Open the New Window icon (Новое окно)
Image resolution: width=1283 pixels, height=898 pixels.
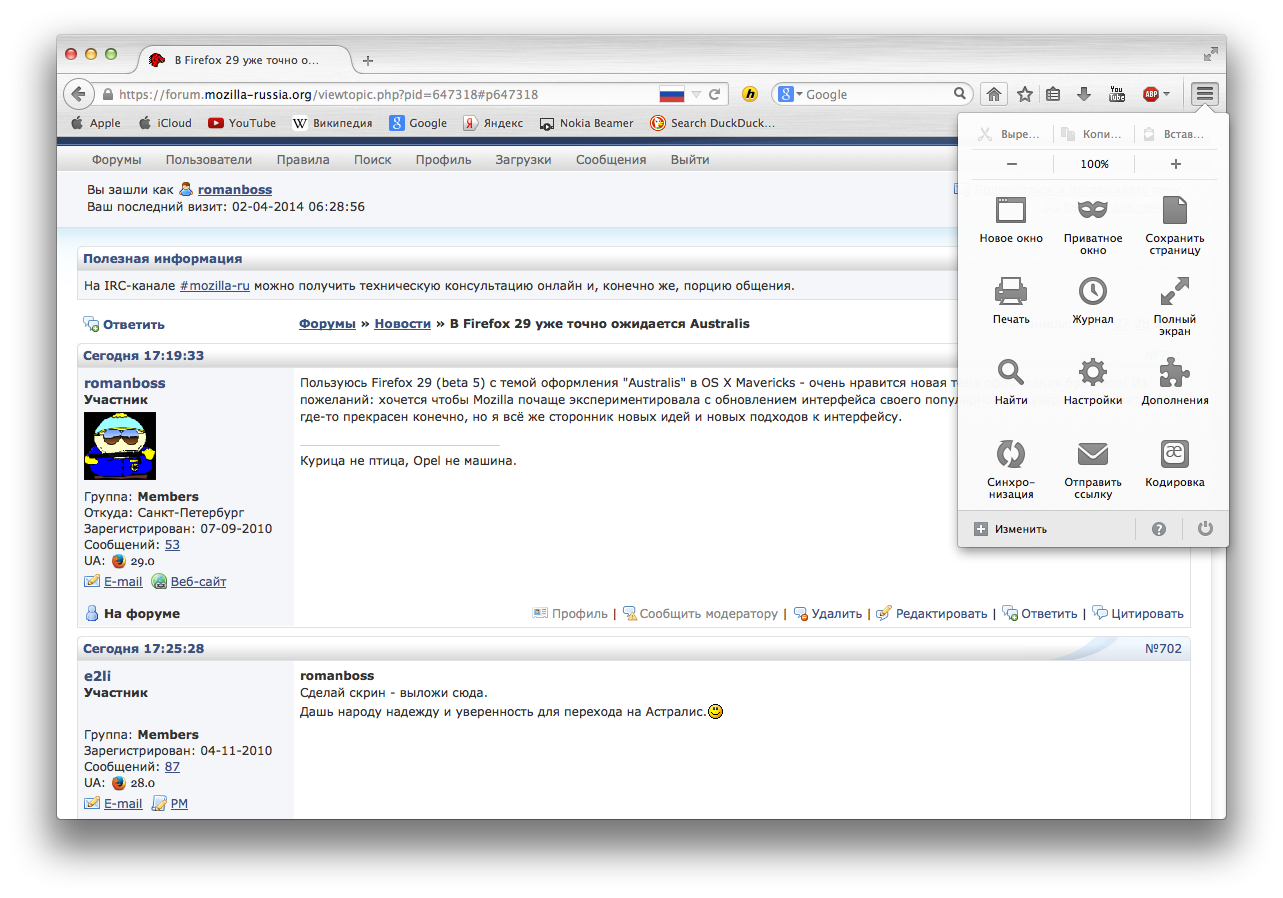pos(1011,210)
